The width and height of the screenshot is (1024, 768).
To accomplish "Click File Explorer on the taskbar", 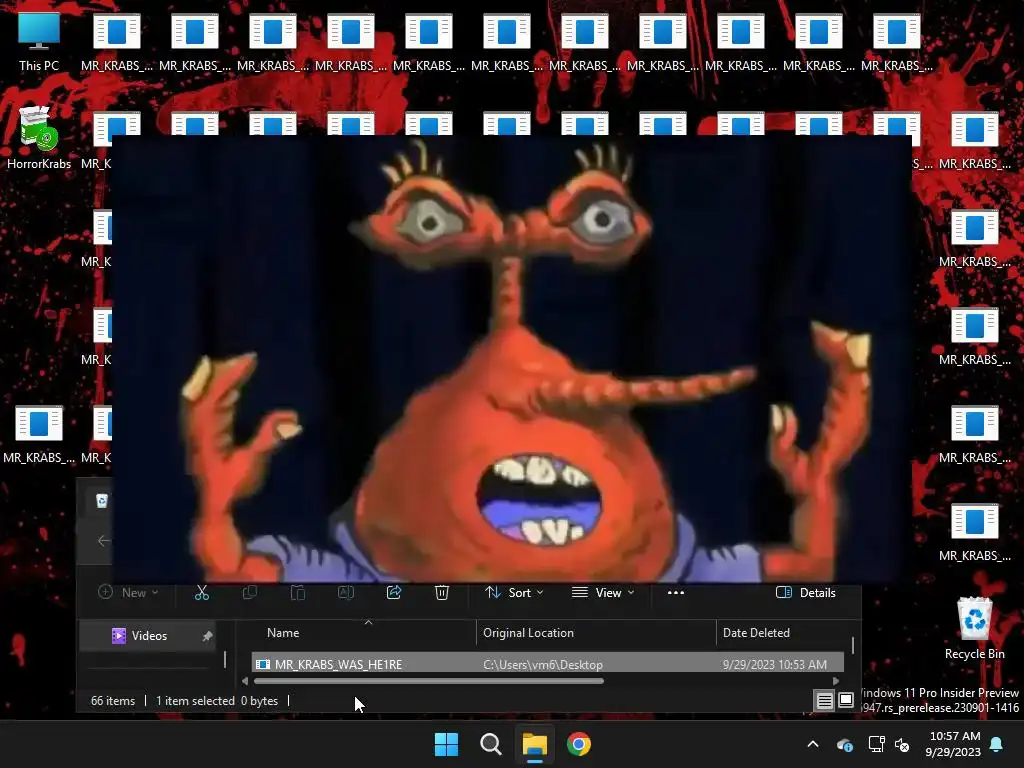I will point(534,744).
